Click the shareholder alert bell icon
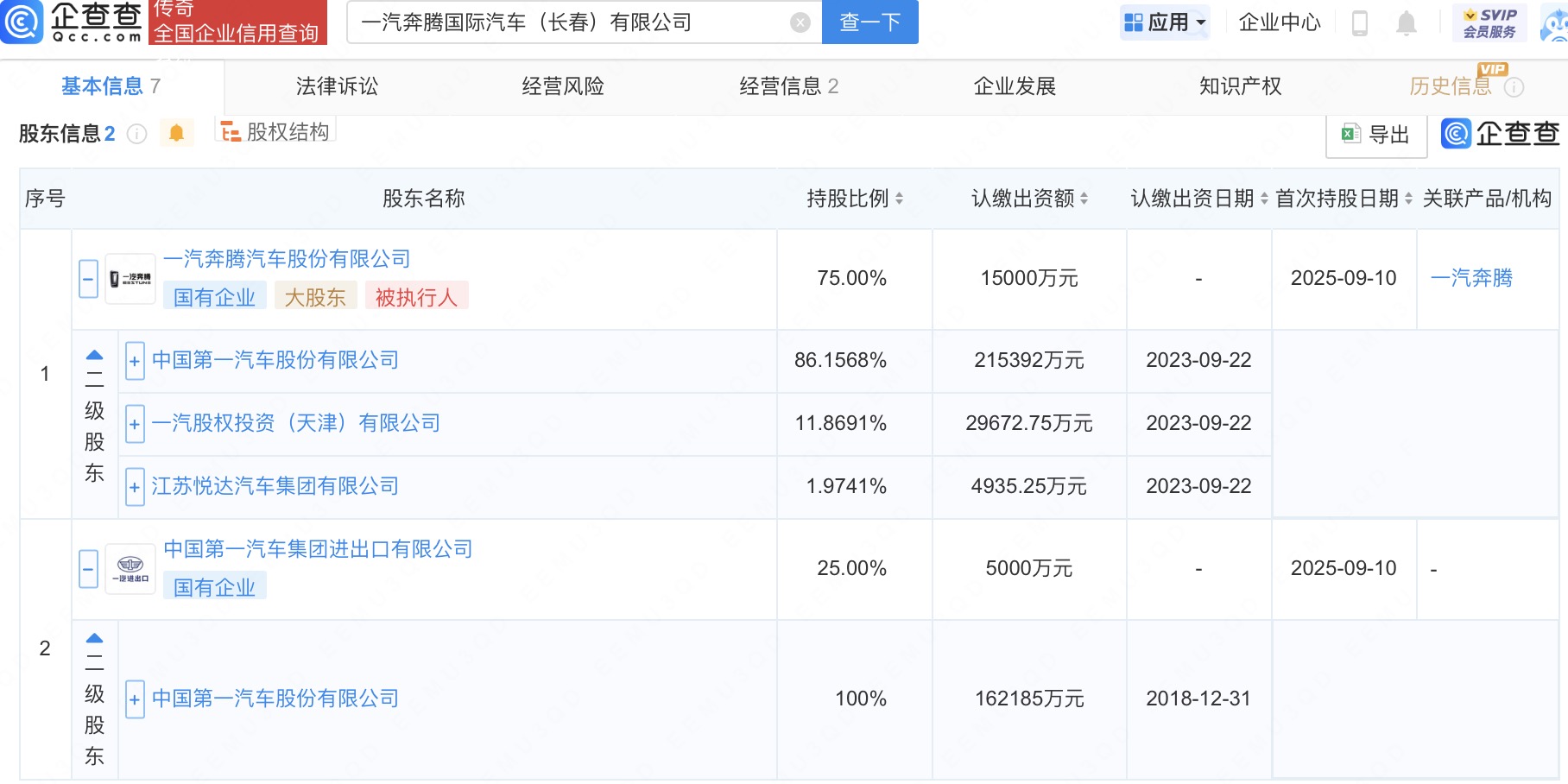Viewport: 1568px width, 784px height. [x=176, y=133]
